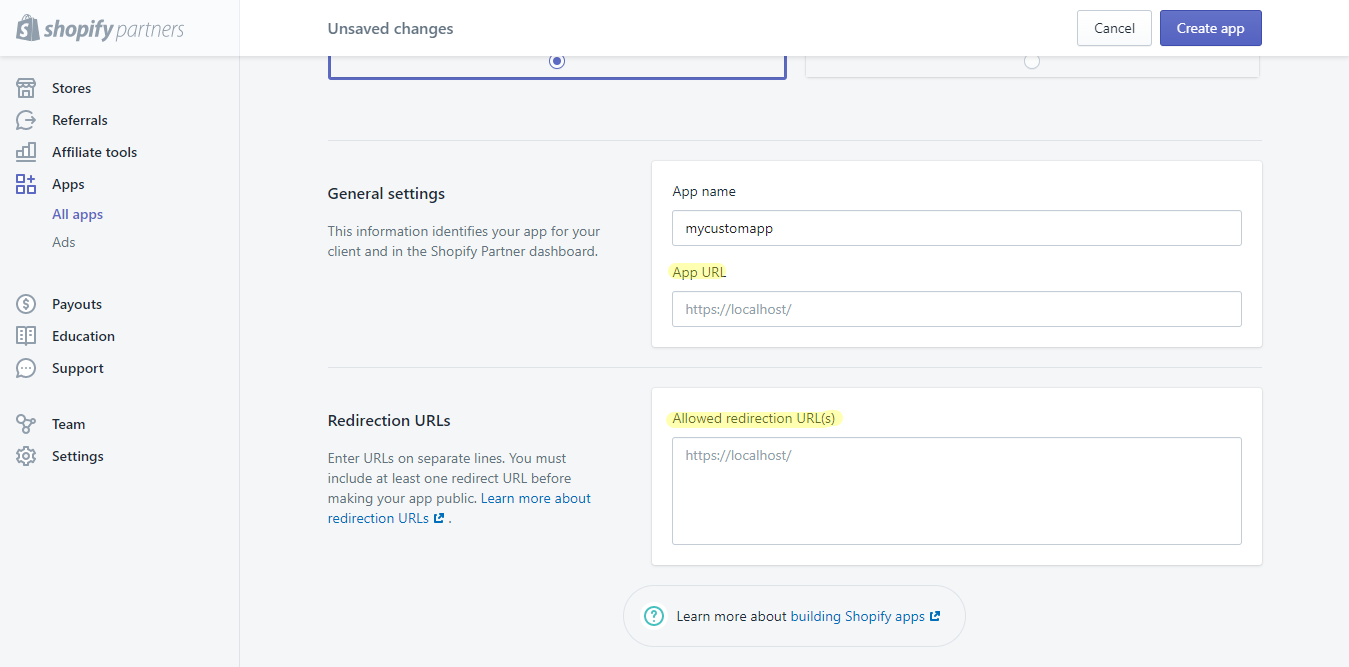
Task: Click the Allowed redirection URL(s) text area
Action: (x=957, y=491)
